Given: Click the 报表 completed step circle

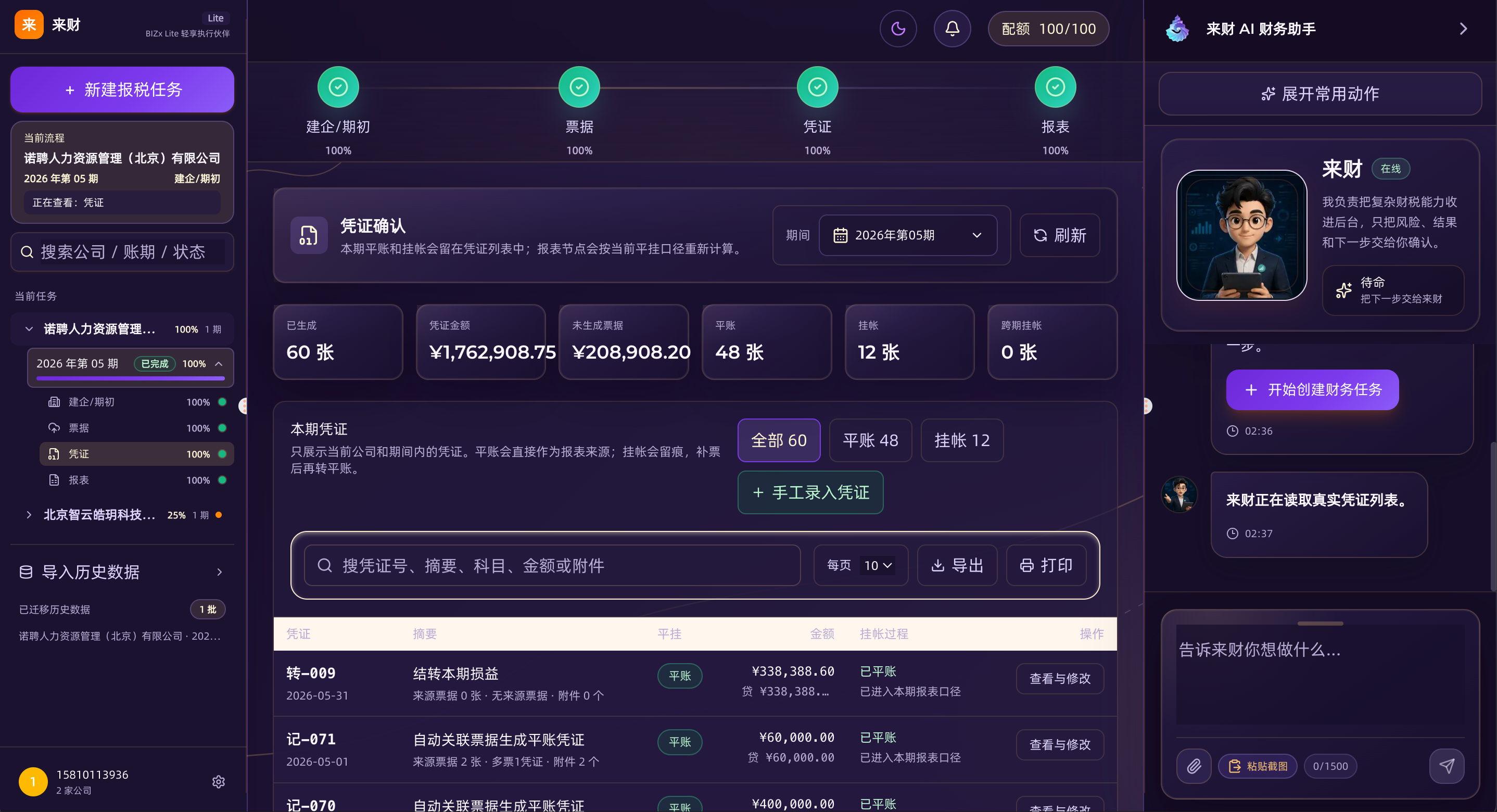Looking at the screenshot, I should pyautogui.click(x=1055, y=87).
